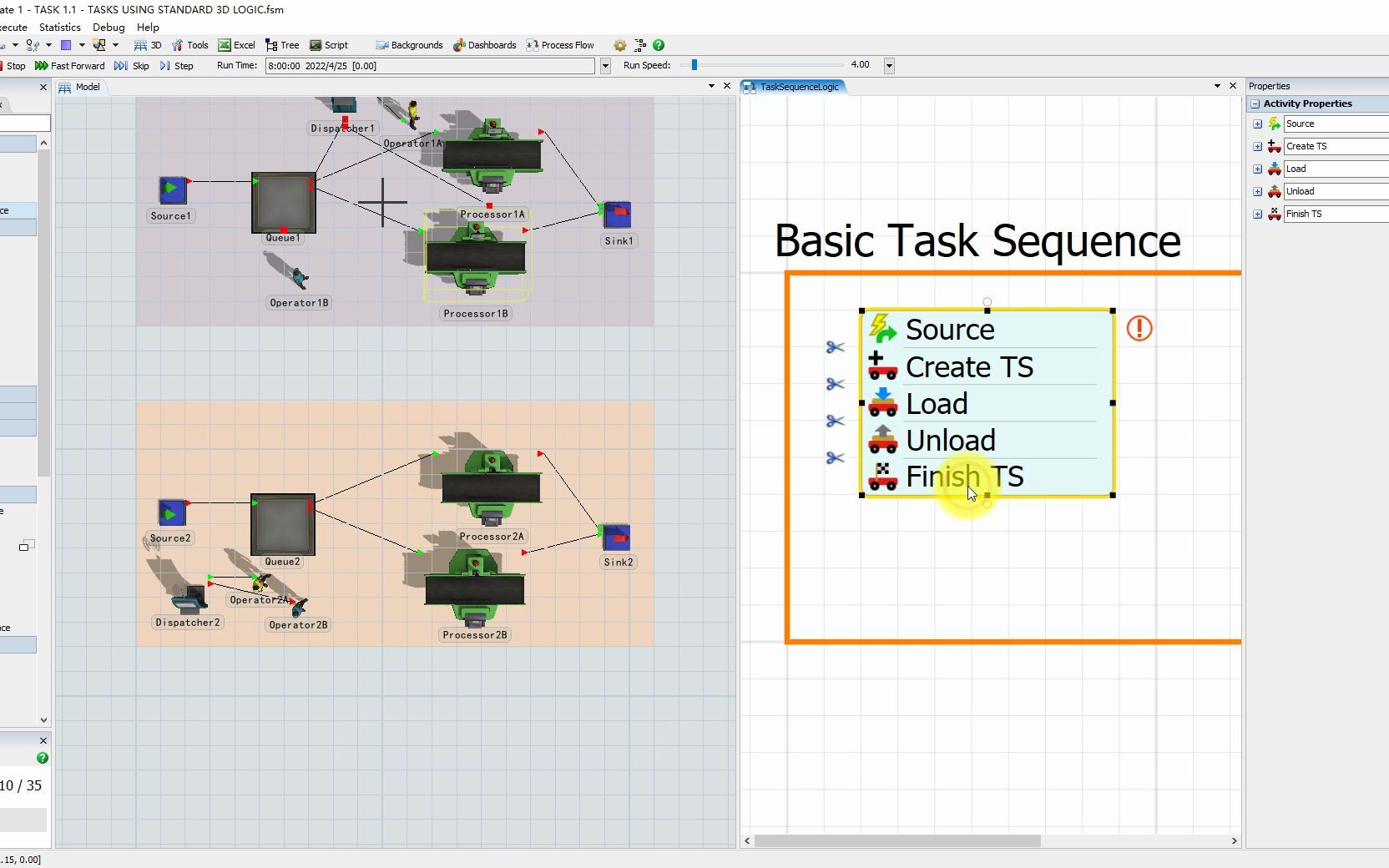The image size is (1389, 868).
Task: Open the Tools toolbar icon
Action: 190,45
